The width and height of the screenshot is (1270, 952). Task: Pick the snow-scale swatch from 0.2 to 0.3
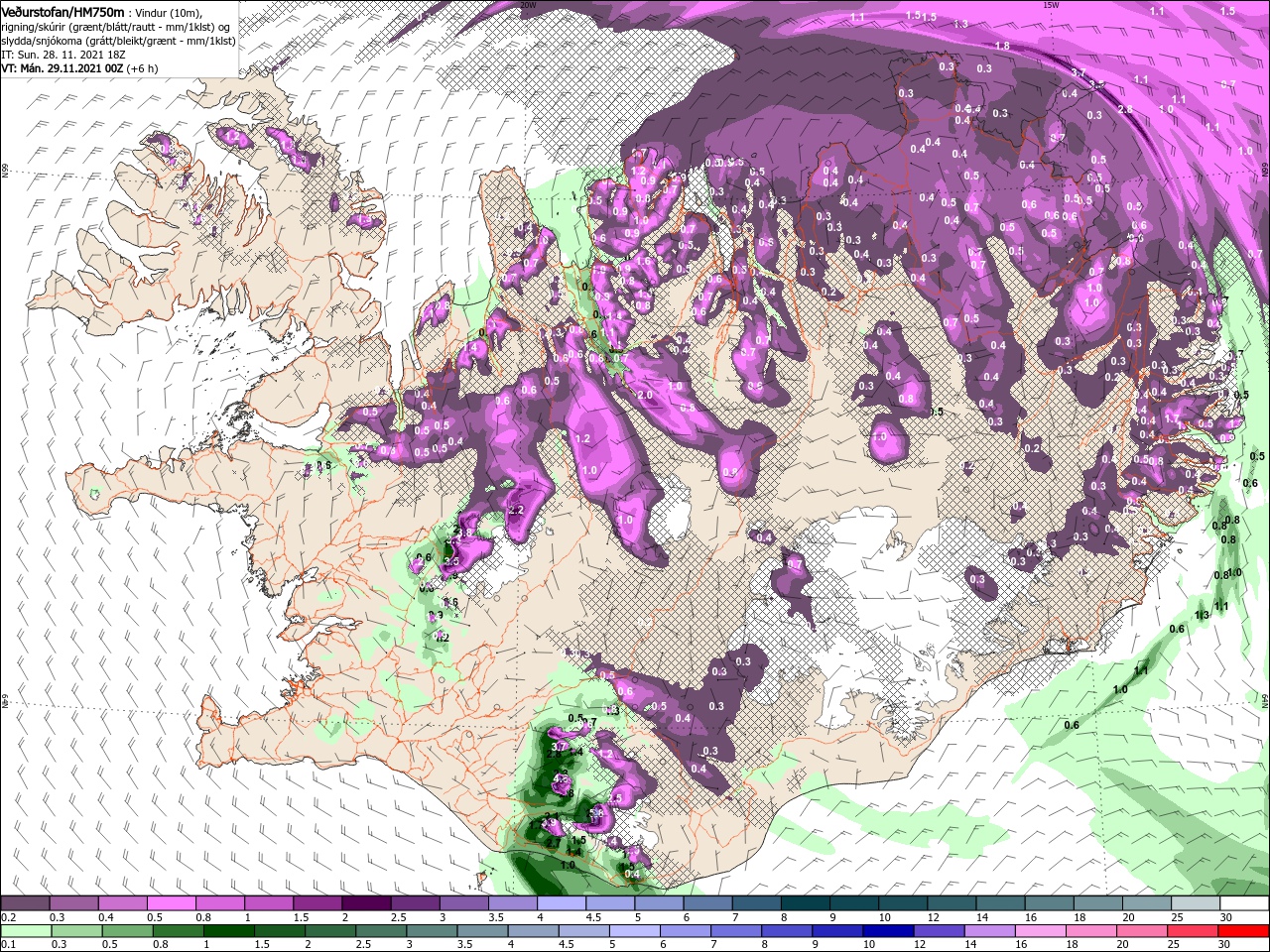click(x=25, y=903)
